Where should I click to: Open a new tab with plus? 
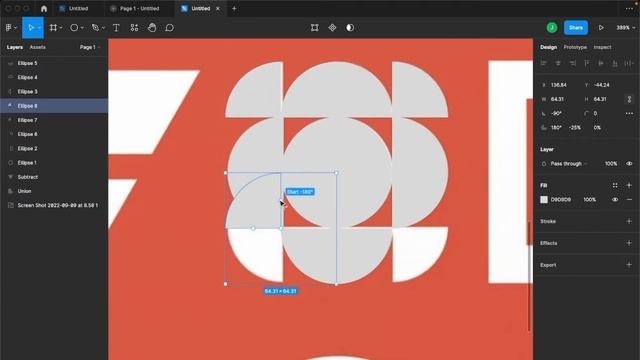tap(234, 9)
